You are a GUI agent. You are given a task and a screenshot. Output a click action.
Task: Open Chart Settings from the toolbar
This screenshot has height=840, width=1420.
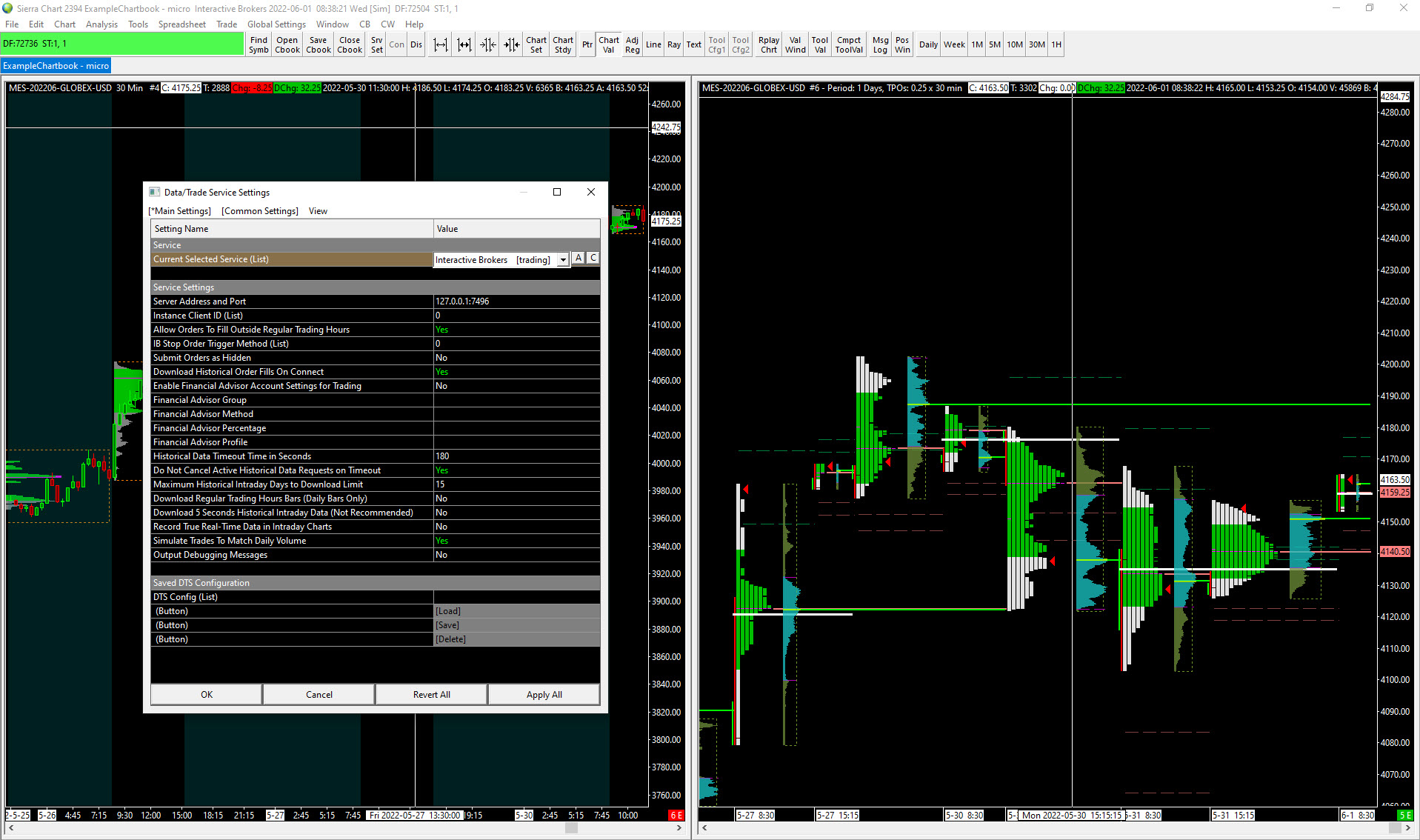tap(536, 45)
